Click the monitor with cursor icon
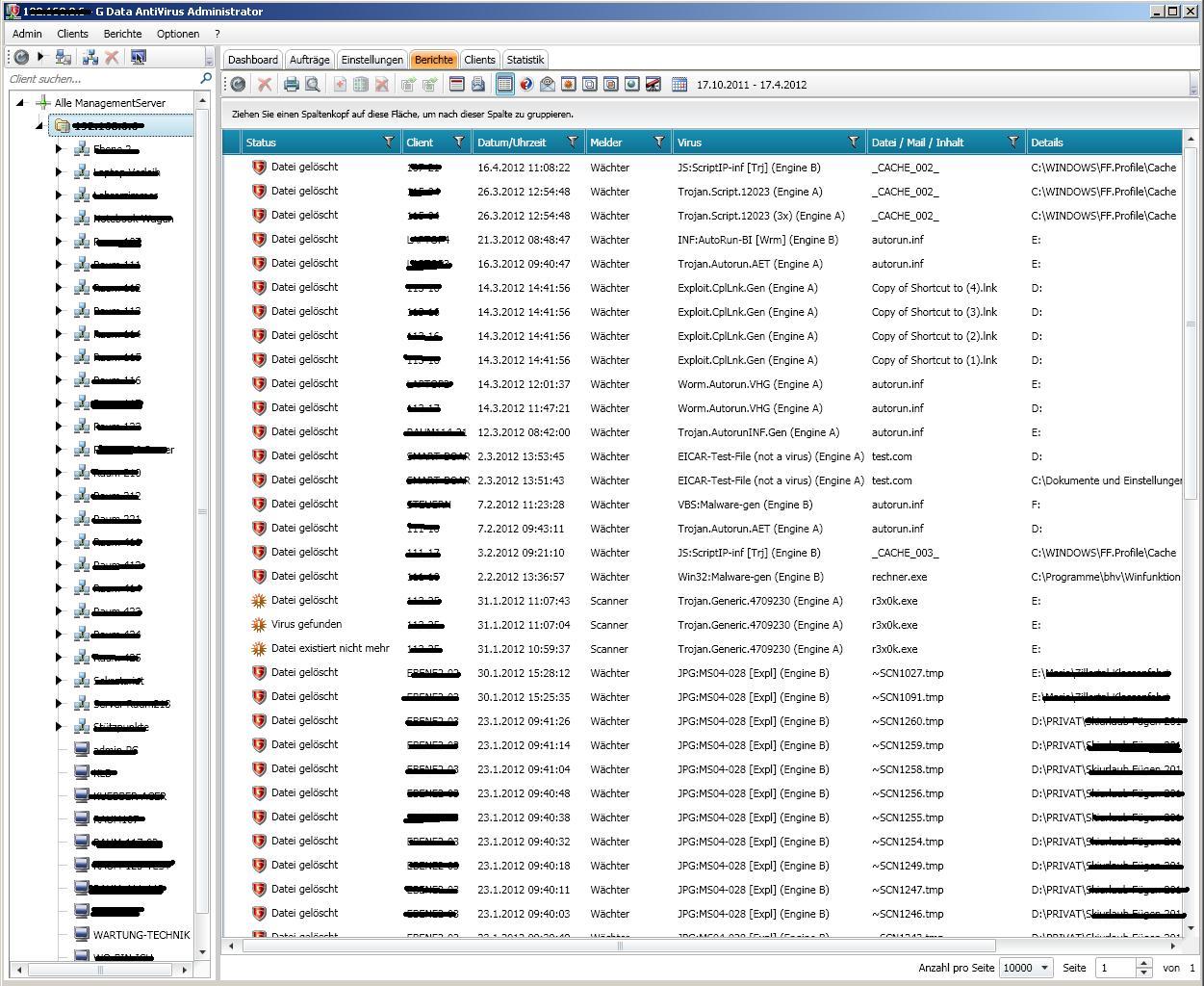Viewport: 1204px width, 986px height. tap(139, 58)
